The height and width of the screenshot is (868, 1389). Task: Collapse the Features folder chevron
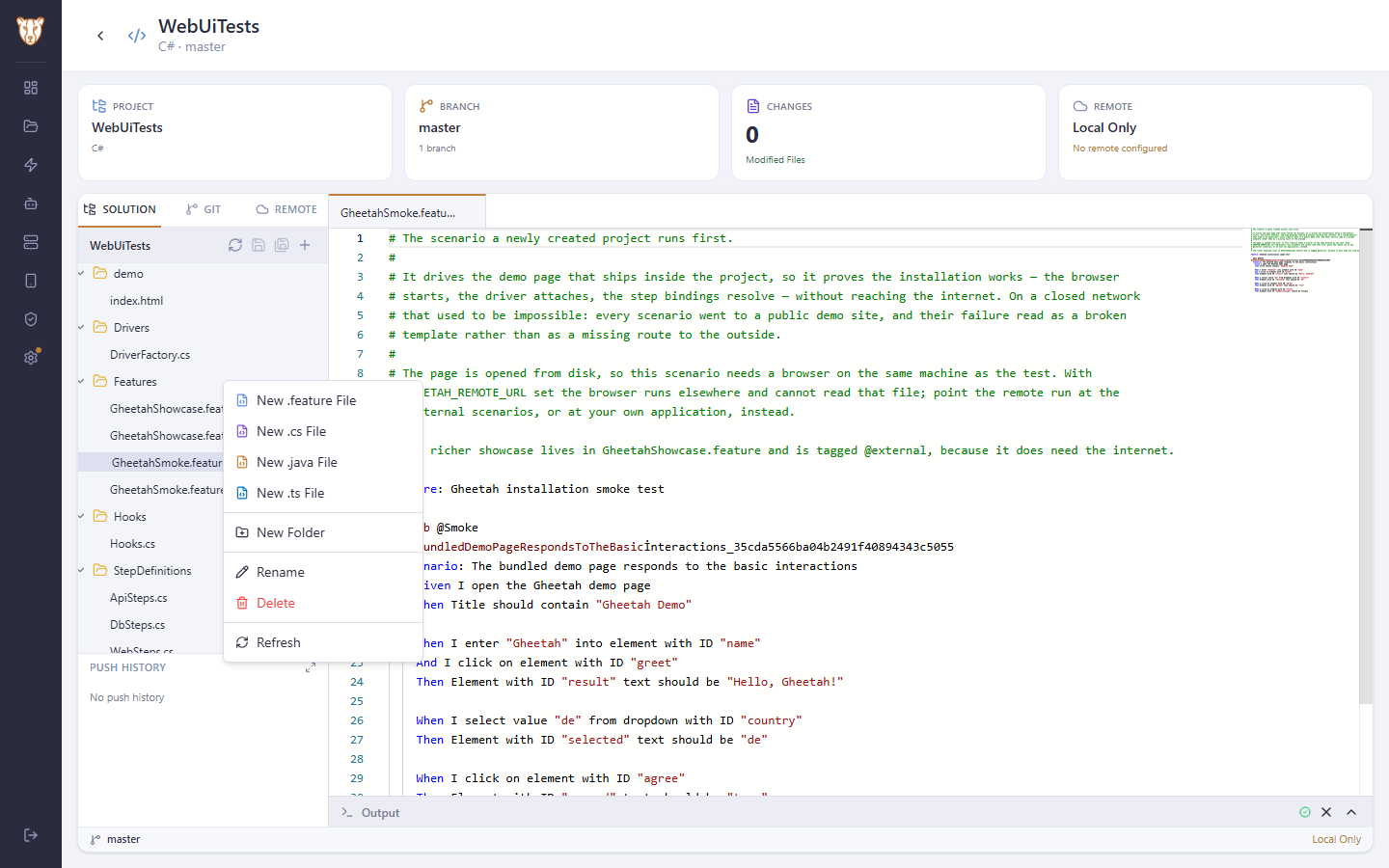click(x=82, y=382)
